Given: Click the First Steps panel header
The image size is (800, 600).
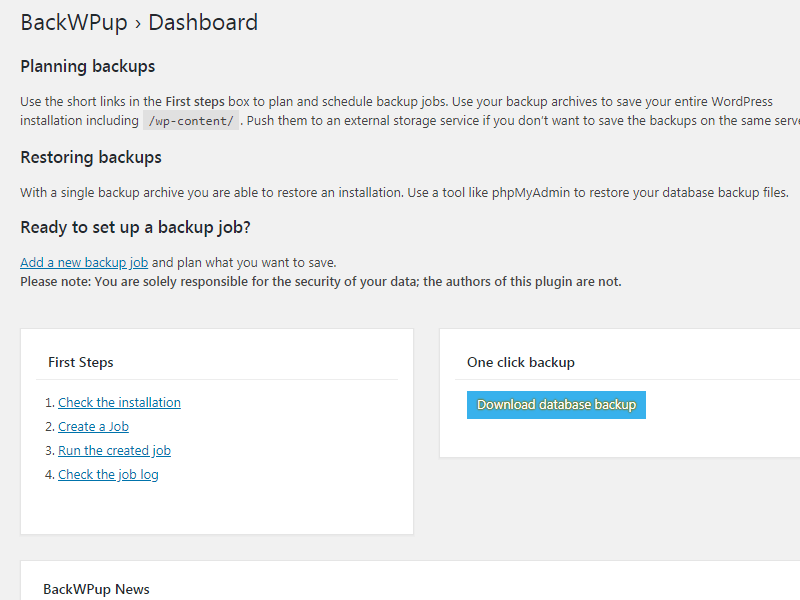Looking at the screenshot, I should [82, 361].
